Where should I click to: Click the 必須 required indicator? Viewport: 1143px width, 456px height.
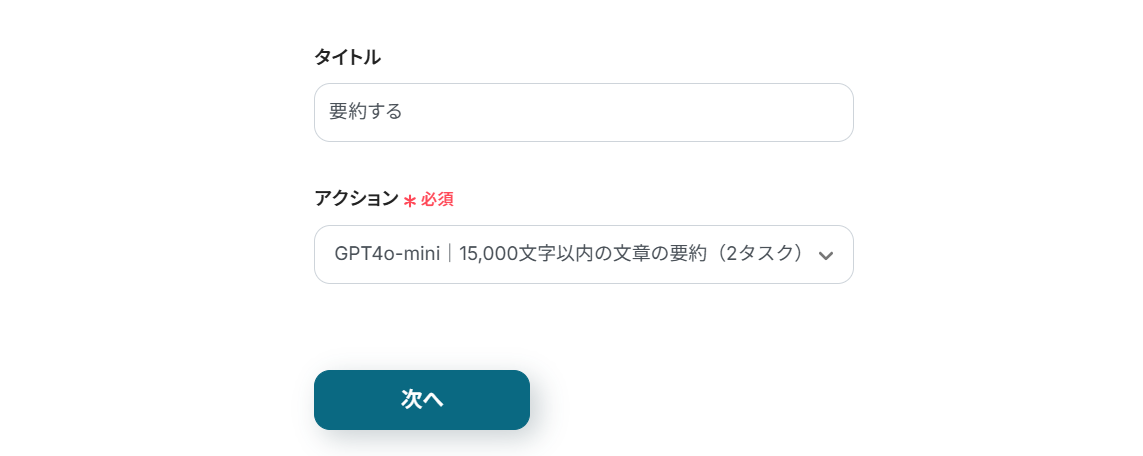(437, 200)
